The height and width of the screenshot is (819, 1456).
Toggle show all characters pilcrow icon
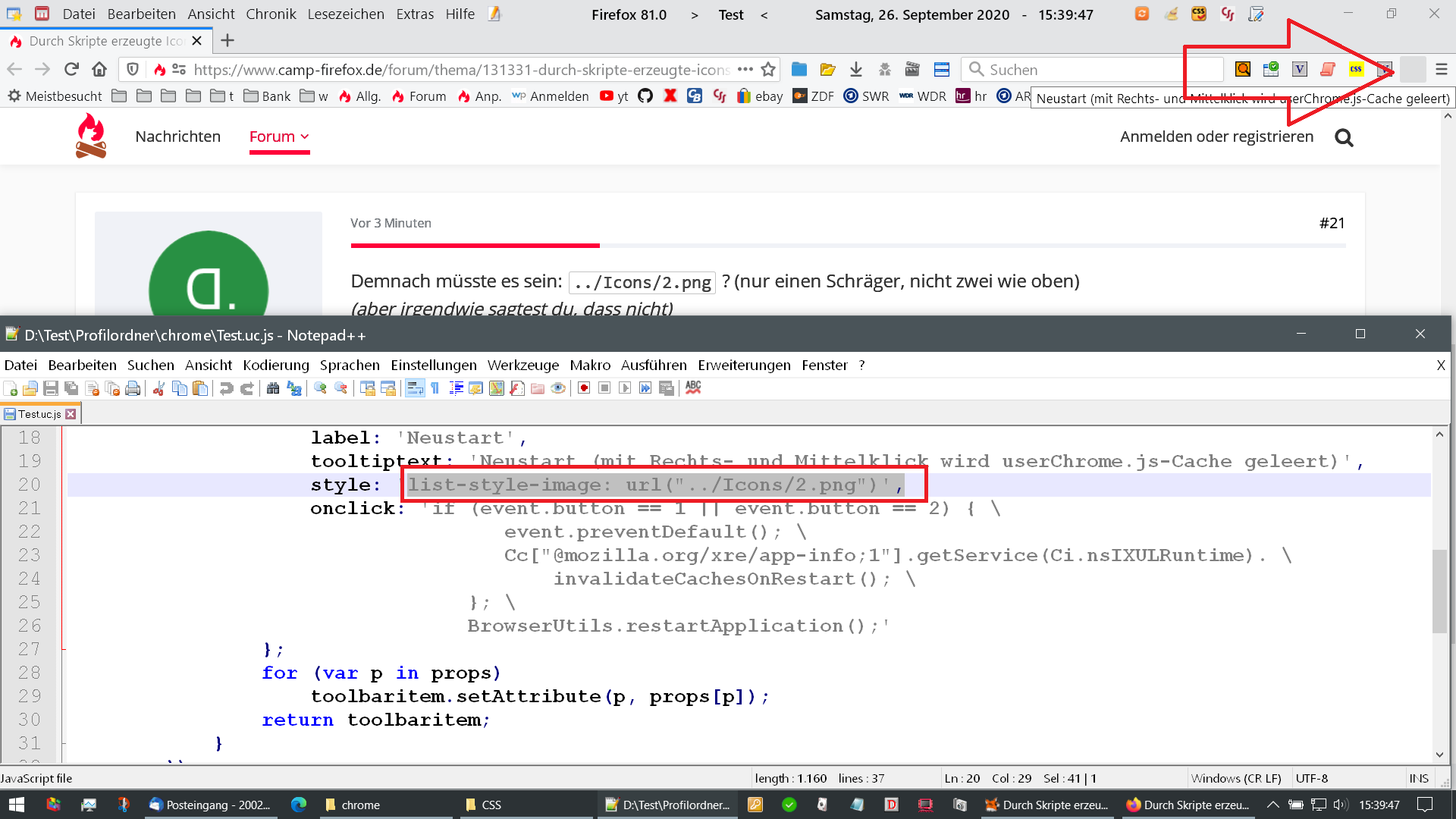coord(435,388)
